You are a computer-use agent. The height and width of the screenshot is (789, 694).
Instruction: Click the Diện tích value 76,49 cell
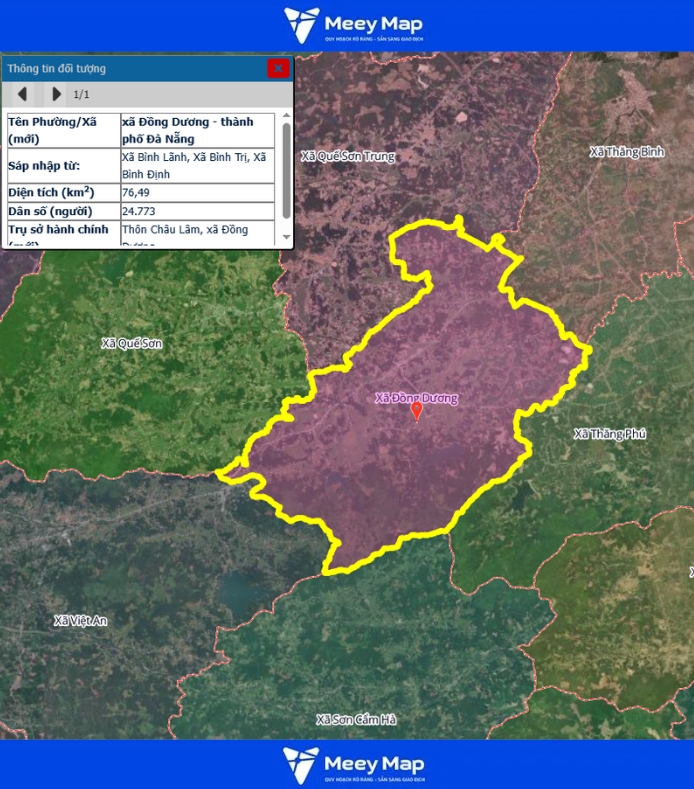[196, 192]
